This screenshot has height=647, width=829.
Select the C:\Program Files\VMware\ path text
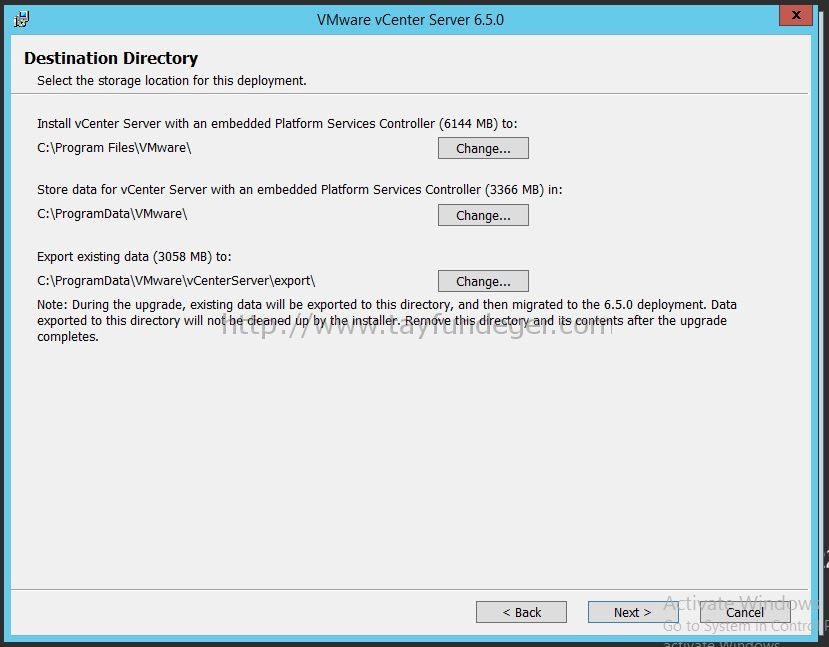114,148
